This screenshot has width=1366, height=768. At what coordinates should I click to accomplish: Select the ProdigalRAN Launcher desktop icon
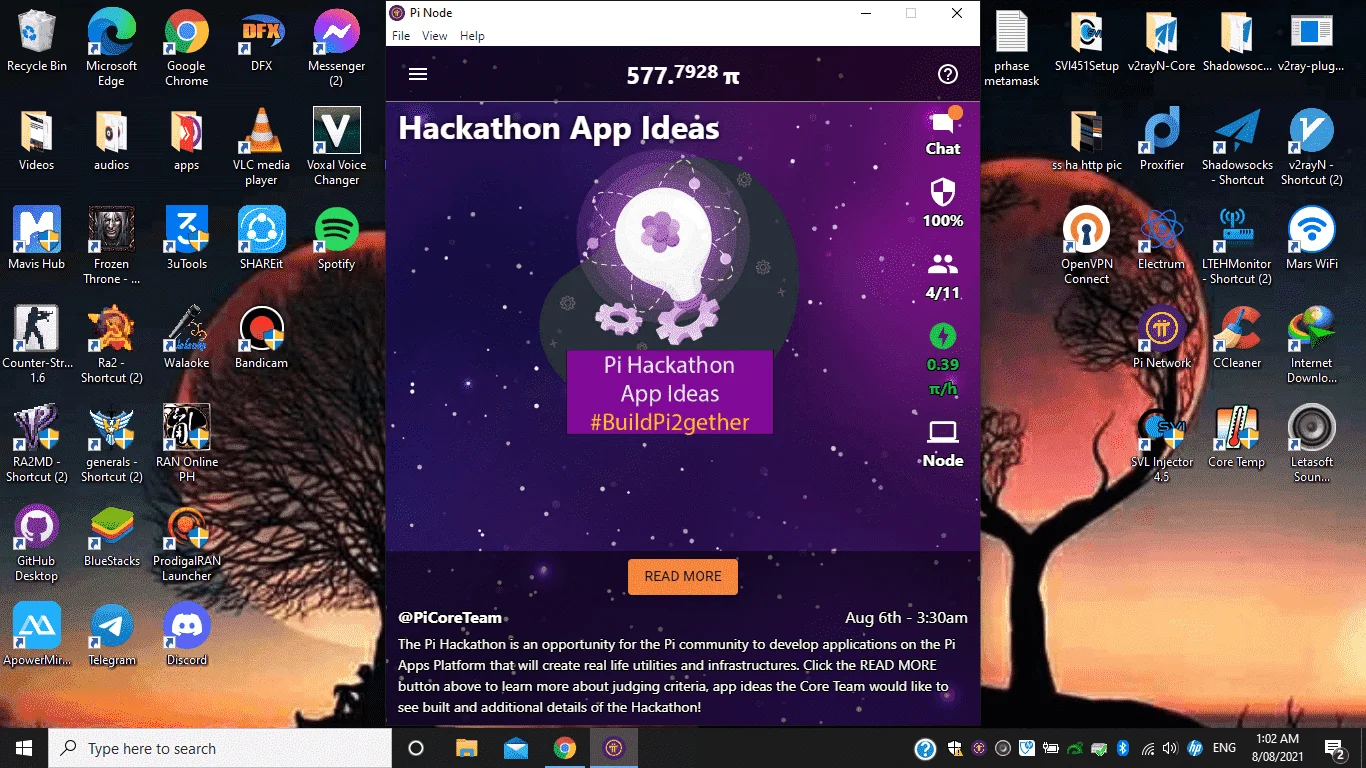pyautogui.click(x=186, y=542)
